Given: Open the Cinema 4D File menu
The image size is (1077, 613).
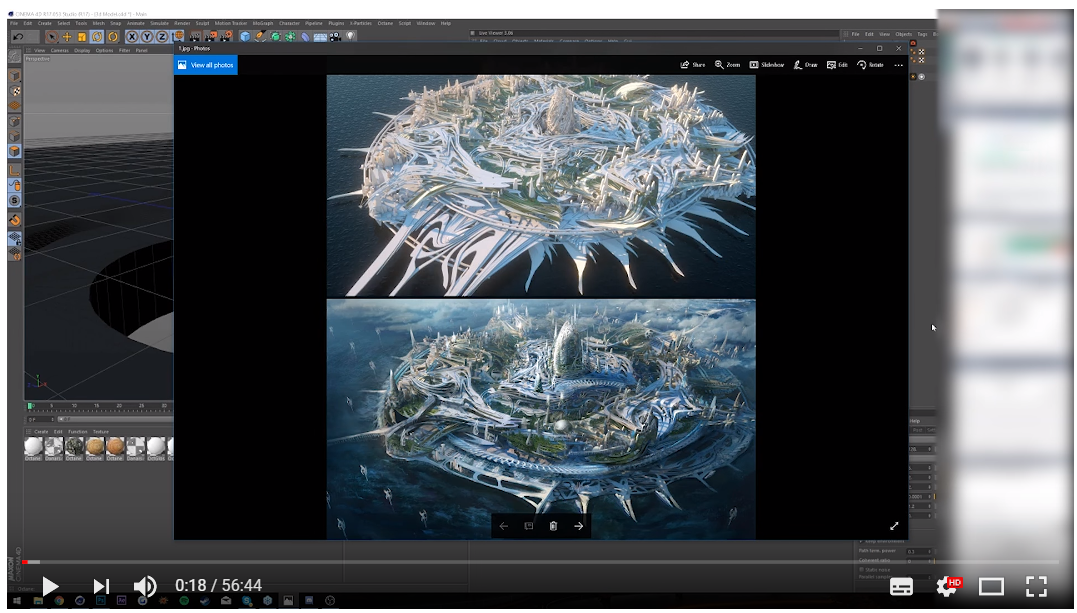Looking at the screenshot, I should [x=14, y=23].
